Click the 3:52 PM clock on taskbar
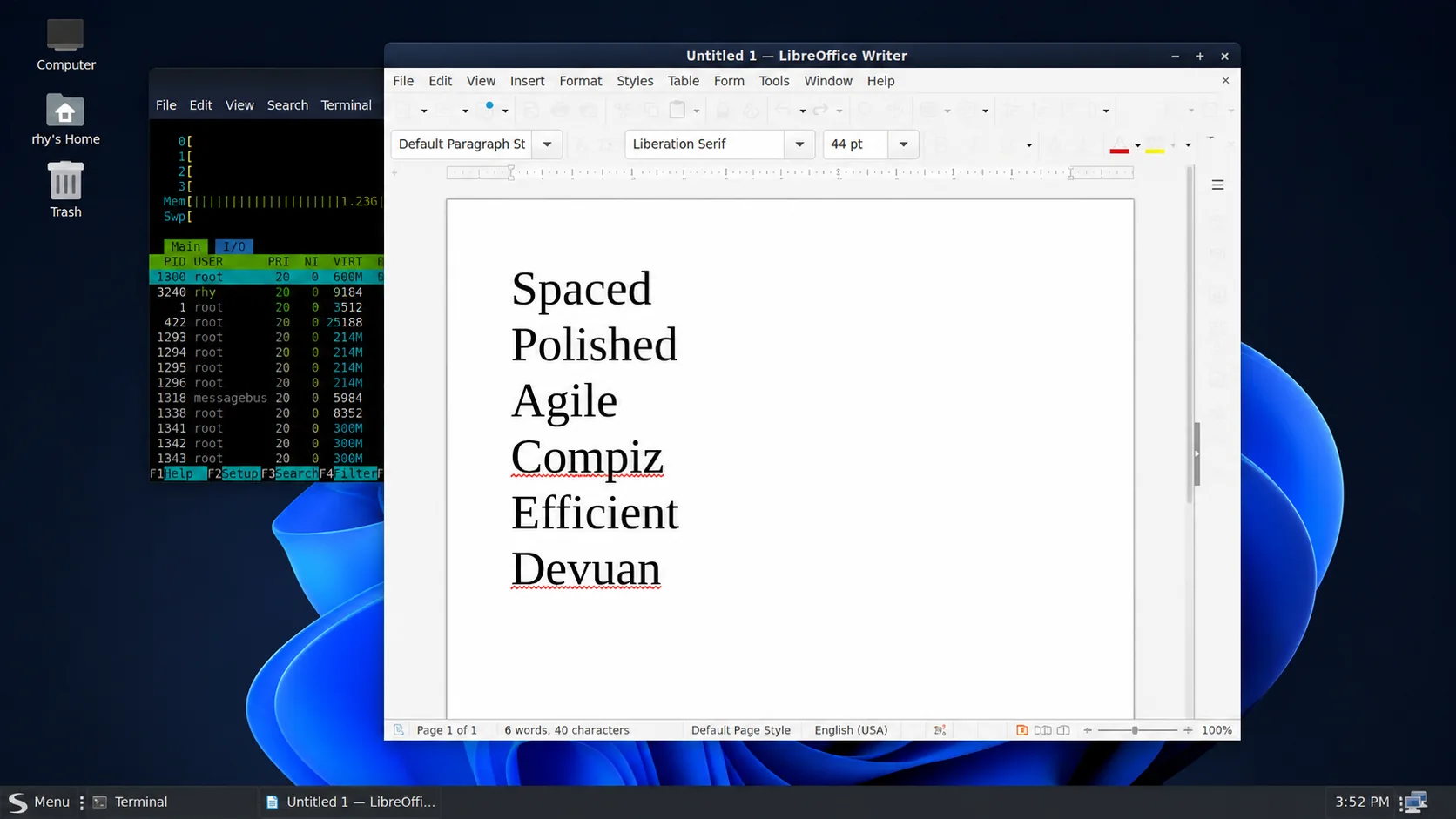Screen dimensions: 1456x819 pos(1362,802)
